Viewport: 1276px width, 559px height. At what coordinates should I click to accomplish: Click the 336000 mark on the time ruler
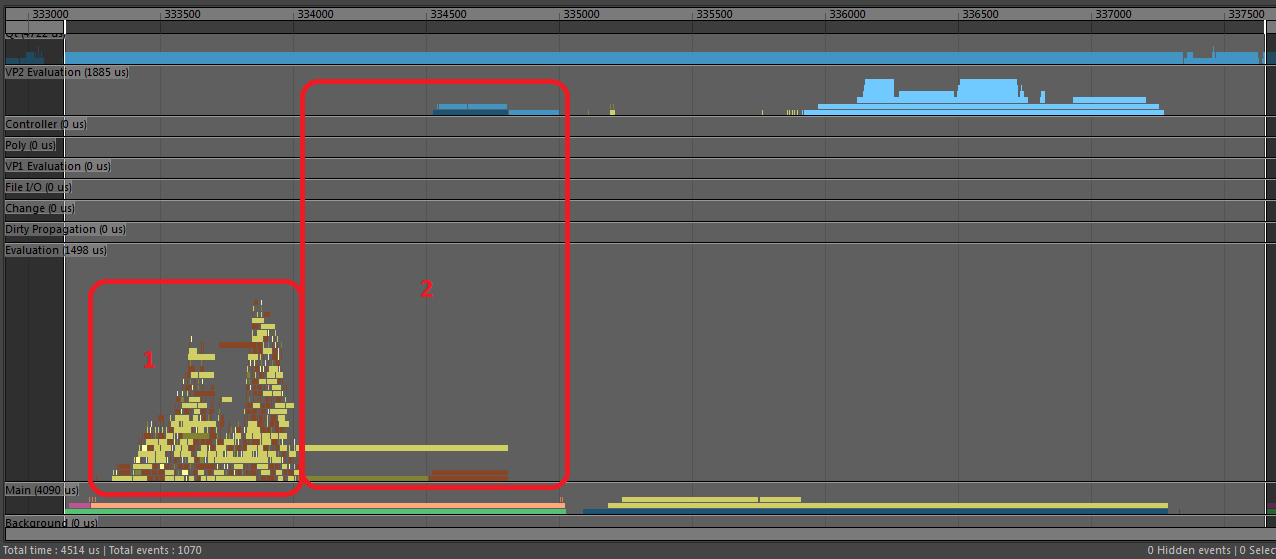coord(847,15)
